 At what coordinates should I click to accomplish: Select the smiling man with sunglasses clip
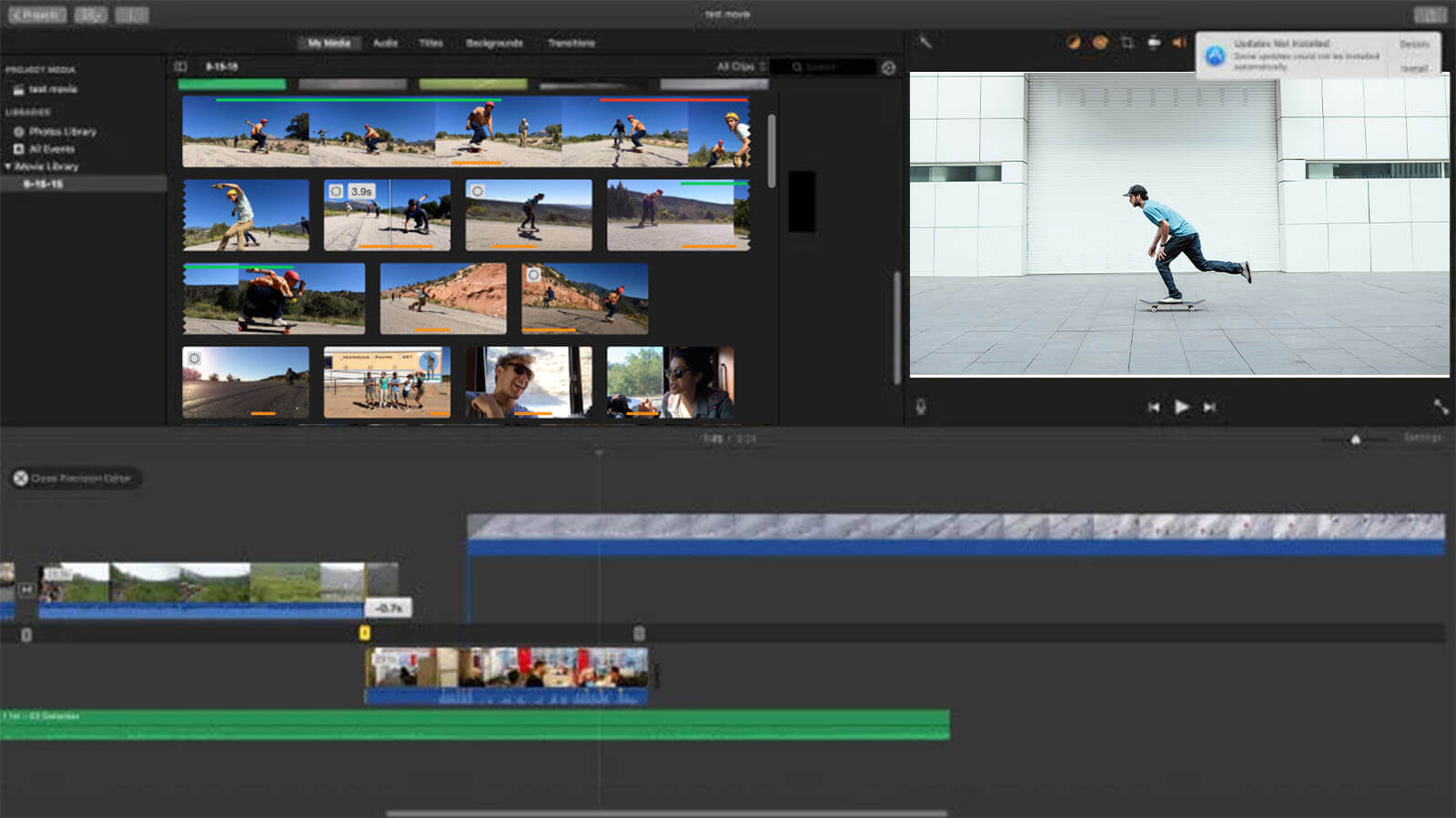(x=529, y=382)
